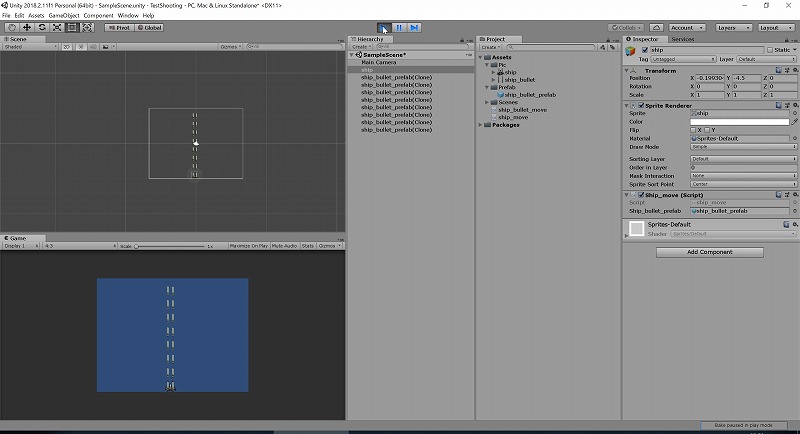
Task: Open the cloud Services icon
Action: [657, 28]
